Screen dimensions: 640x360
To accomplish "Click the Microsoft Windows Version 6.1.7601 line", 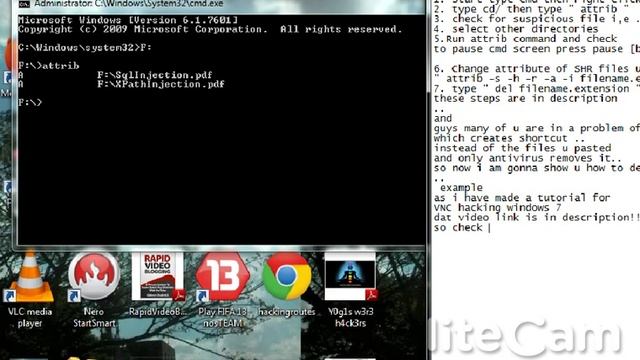I will [x=128, y=20].
